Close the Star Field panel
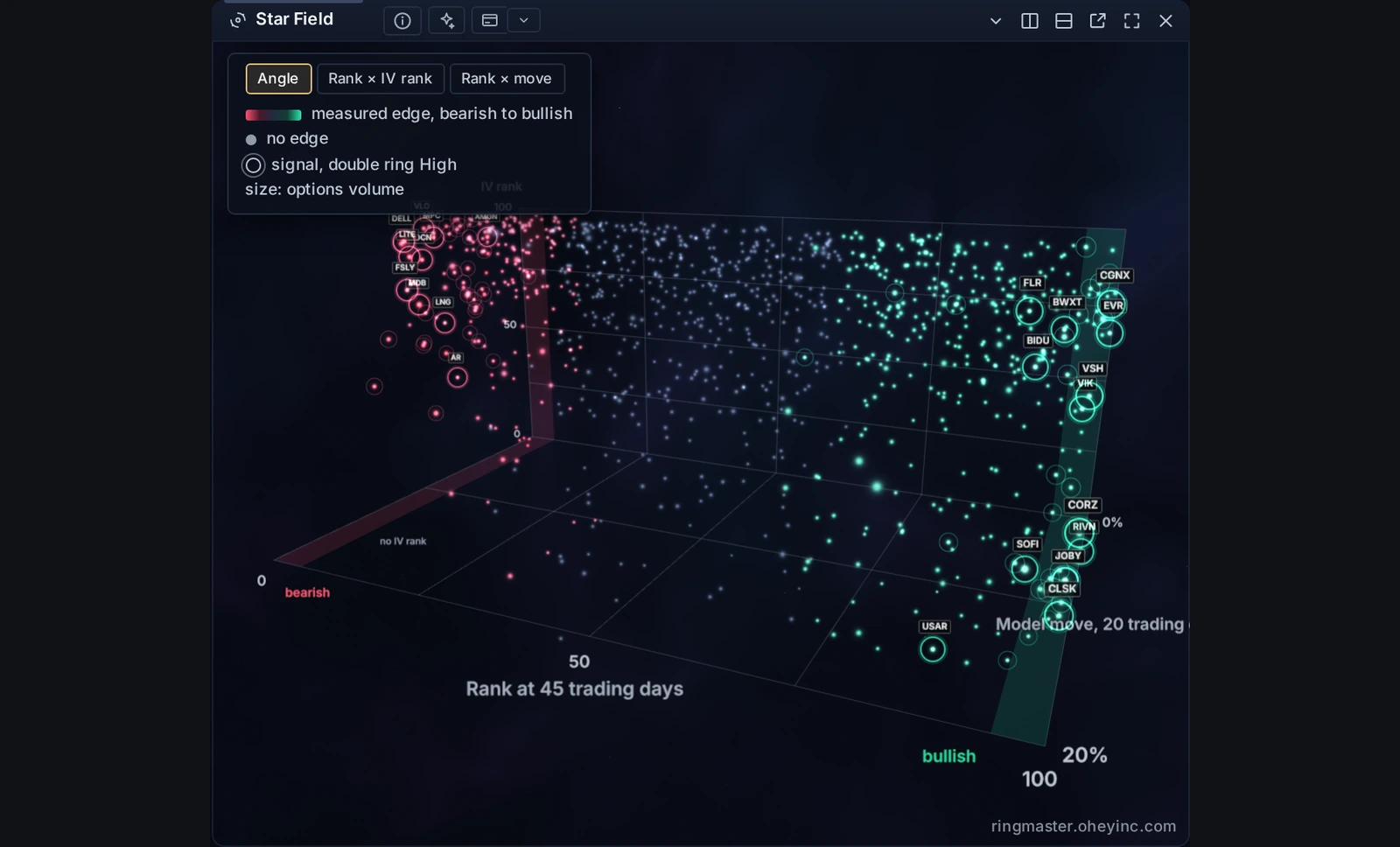1400x847 pixels. click(1165, 21)
